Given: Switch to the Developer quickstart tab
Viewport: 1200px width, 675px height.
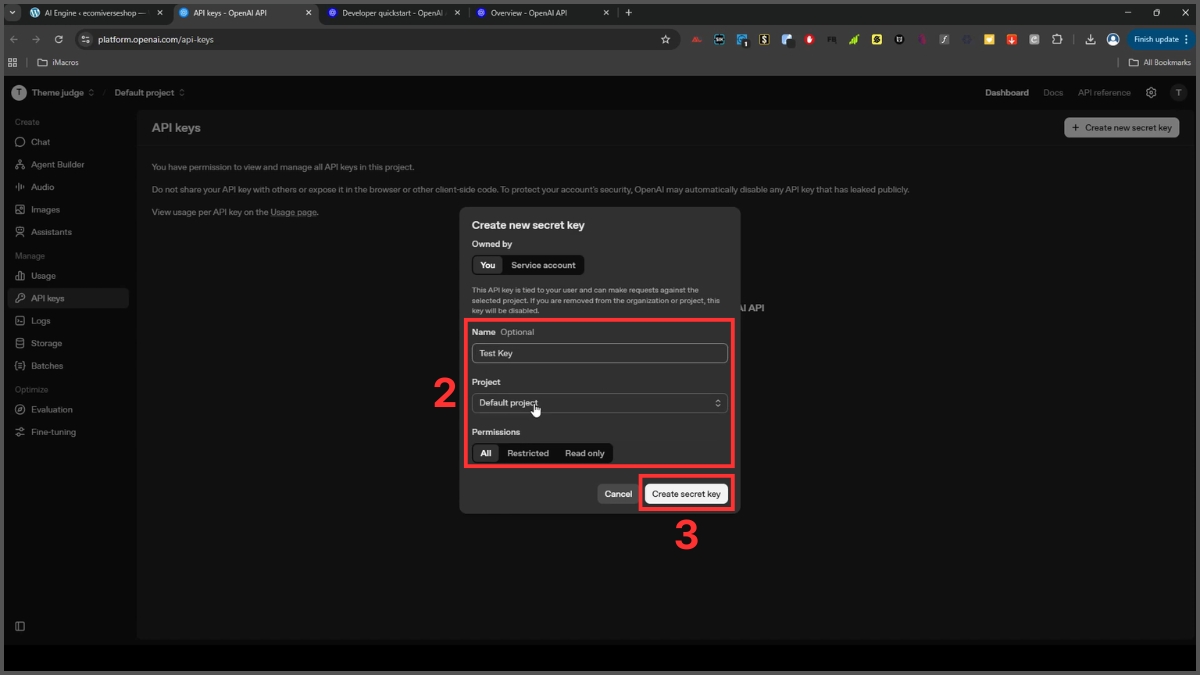Looking at the screenshot, I should [x=394, y=13].
